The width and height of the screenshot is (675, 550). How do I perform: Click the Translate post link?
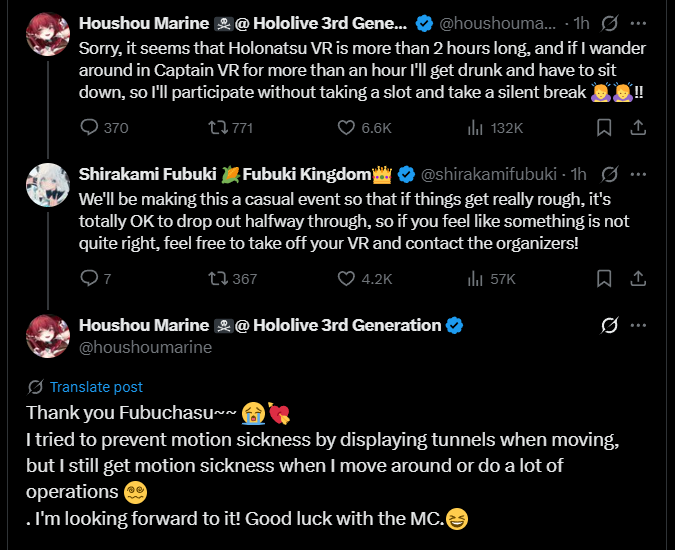pyautogui.click(x=96, y=387)
